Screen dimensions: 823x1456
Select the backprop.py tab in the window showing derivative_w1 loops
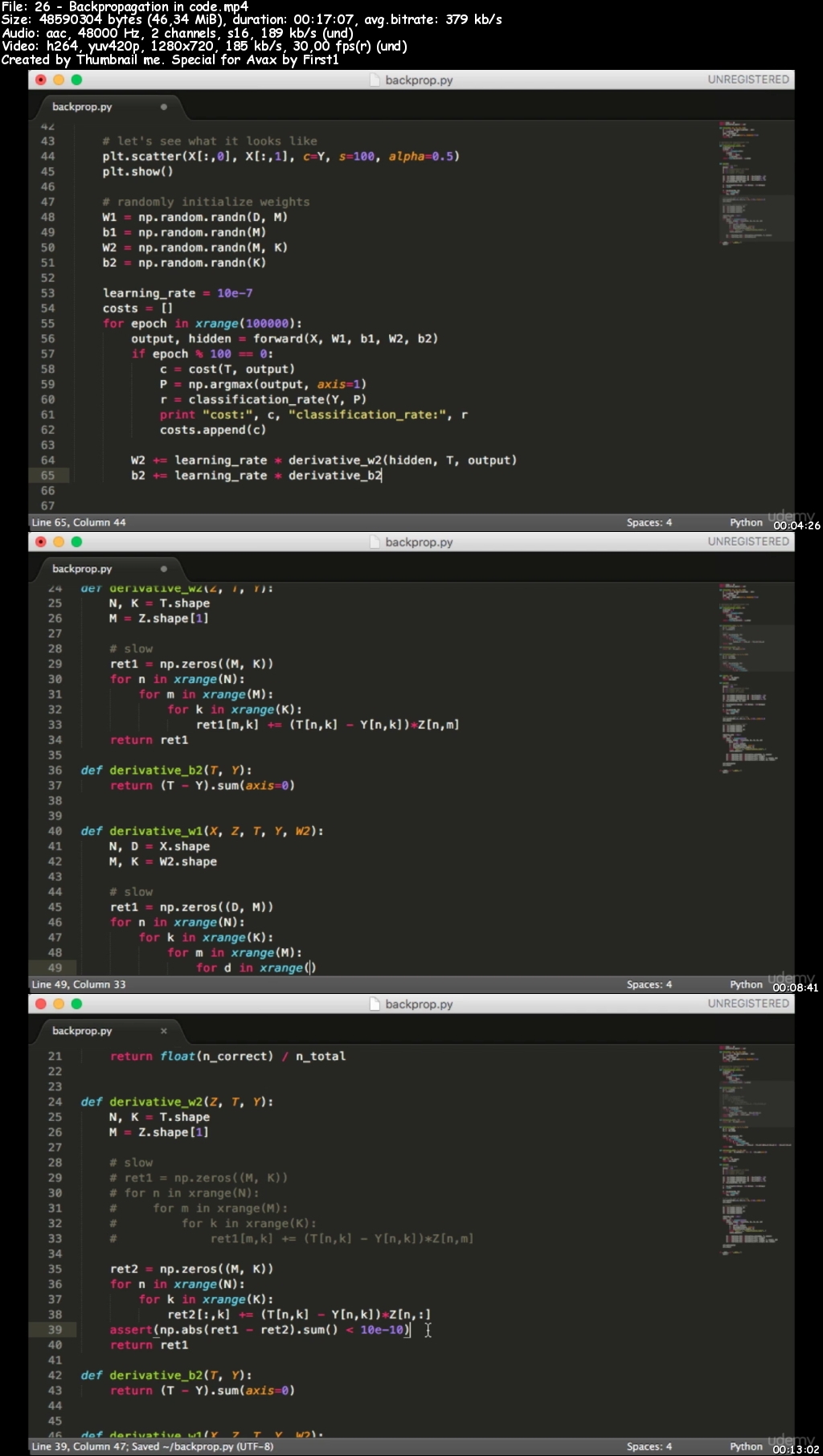point(82,569)
